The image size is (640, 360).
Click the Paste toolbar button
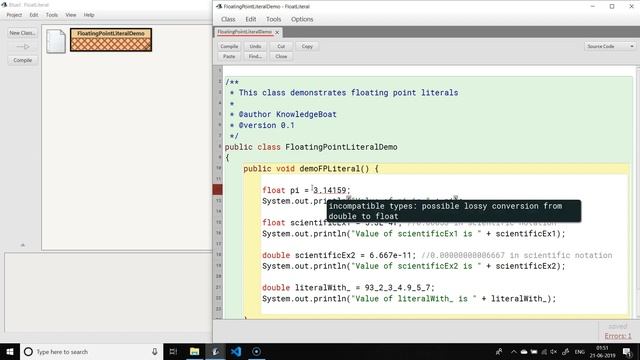[229, 56]
